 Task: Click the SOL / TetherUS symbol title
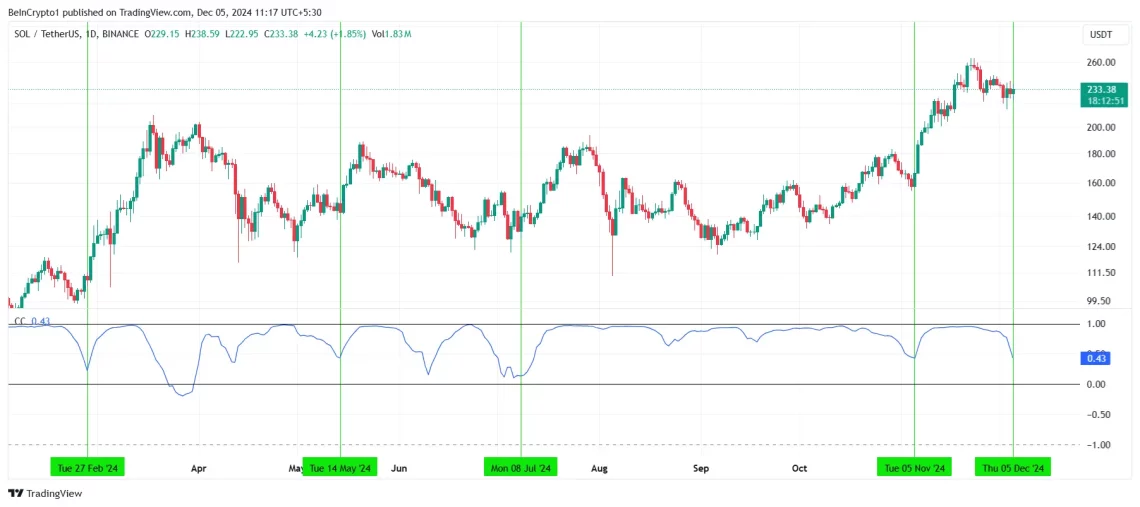click(x=47, y=34)
